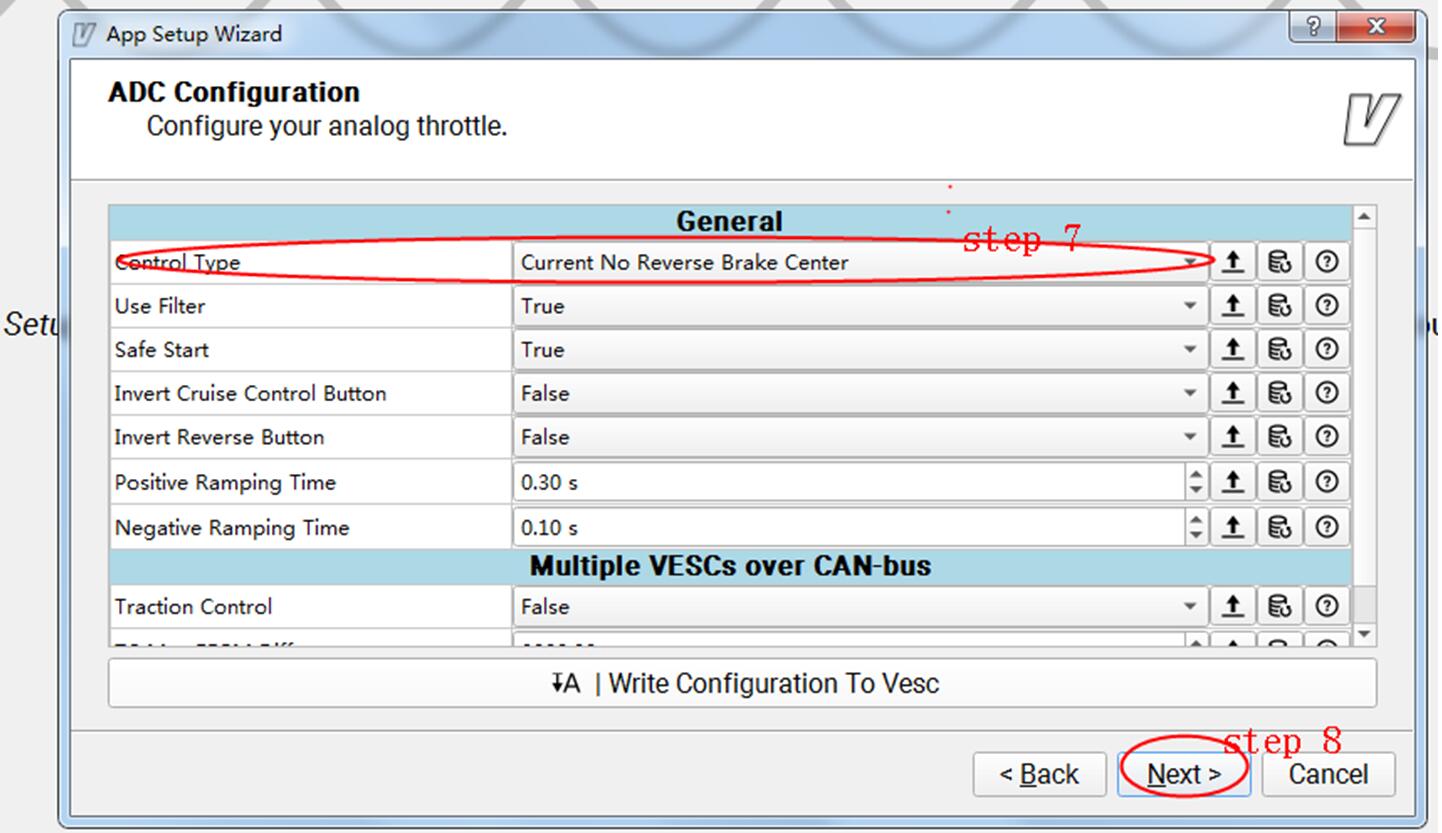This screenshot has width=1442, height=833.
Task: Click Next to continue the wizard
Action: [x=1184, y=774]
